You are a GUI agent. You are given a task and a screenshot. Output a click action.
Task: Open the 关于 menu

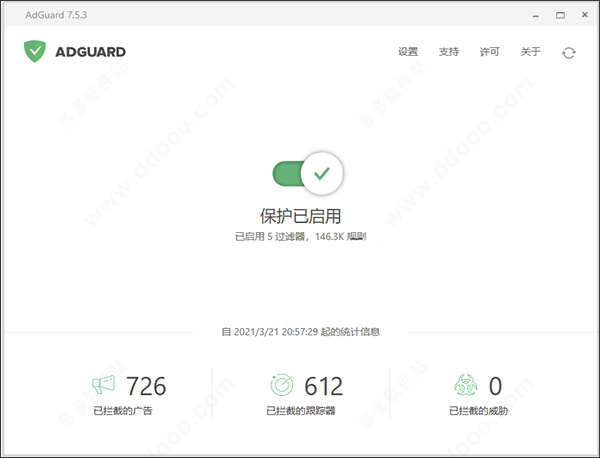(531, 52)
